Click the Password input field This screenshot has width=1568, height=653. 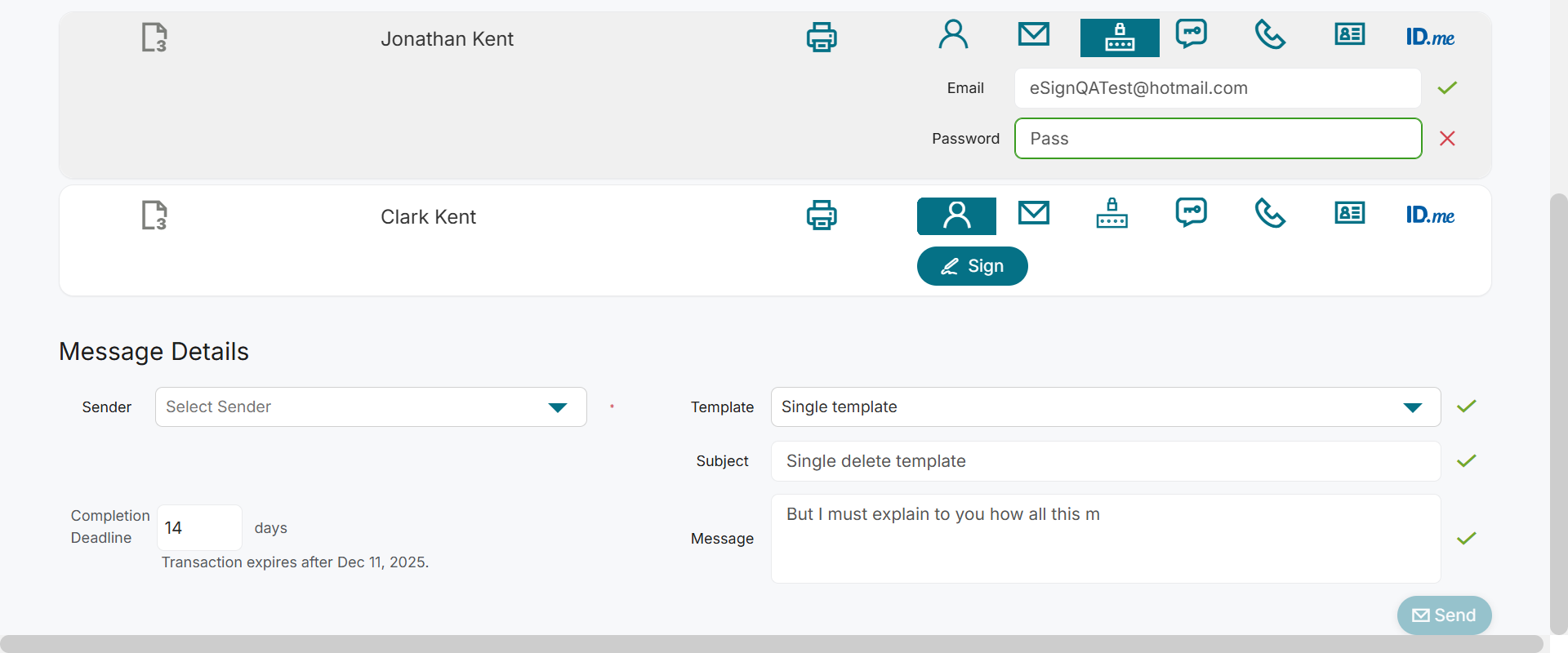click(1218, 139)
